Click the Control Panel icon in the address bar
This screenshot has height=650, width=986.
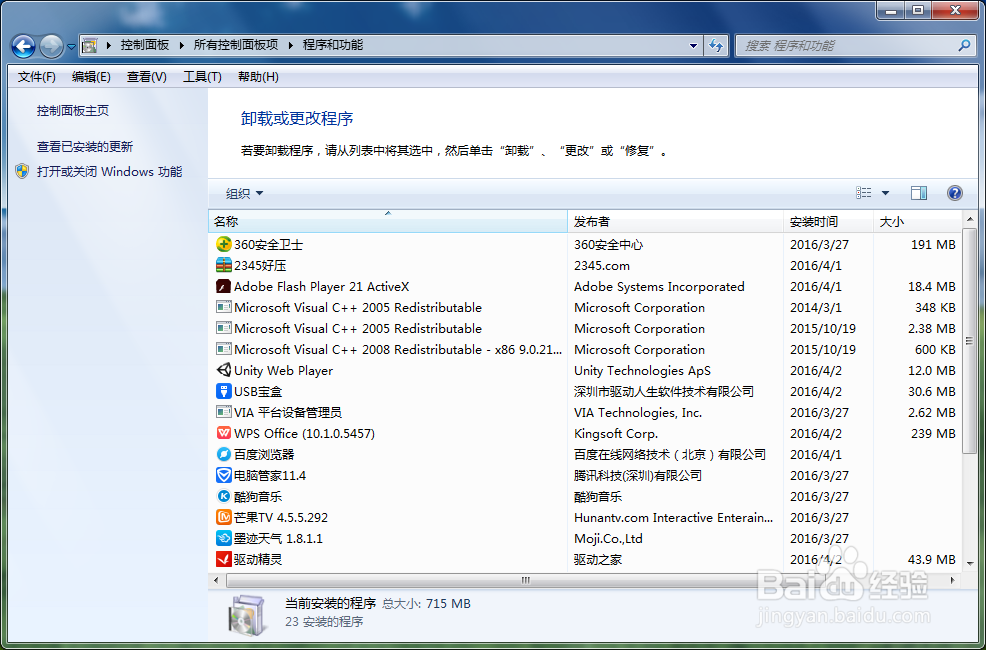pyautogui.click(x=90, y=45)
